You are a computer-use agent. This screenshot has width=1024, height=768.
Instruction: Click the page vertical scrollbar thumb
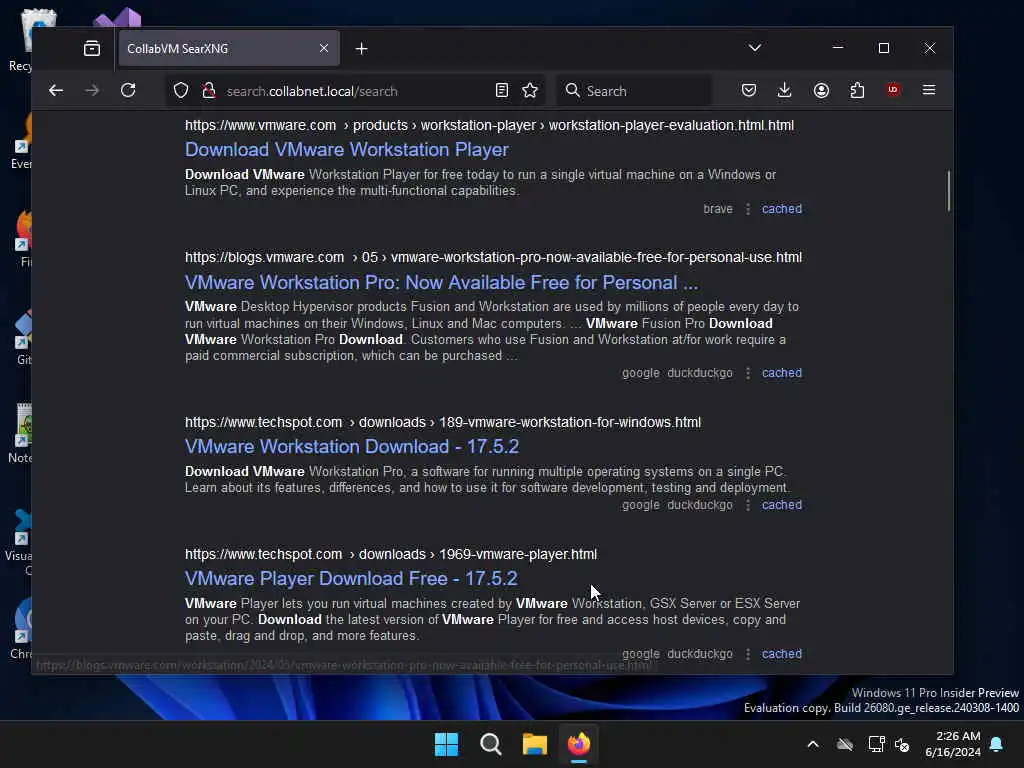click(948, 191)
